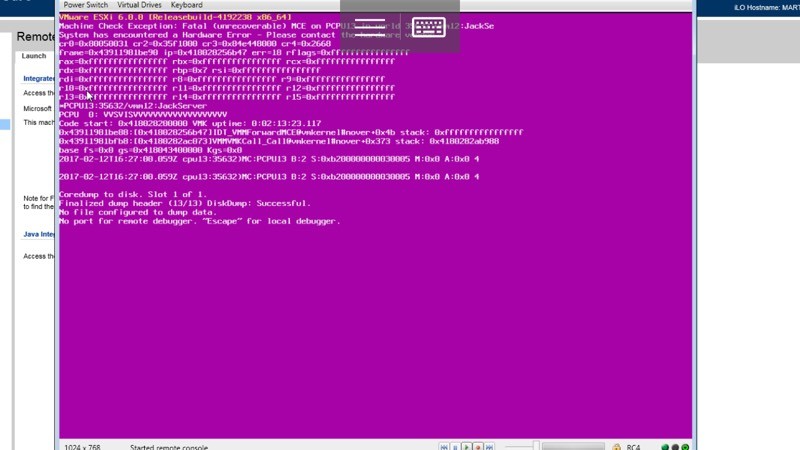Click 'No port for remote debugger' line
The width and height of the screenshot is (800, 450).
pyautogui.click(x=199, y=221)
